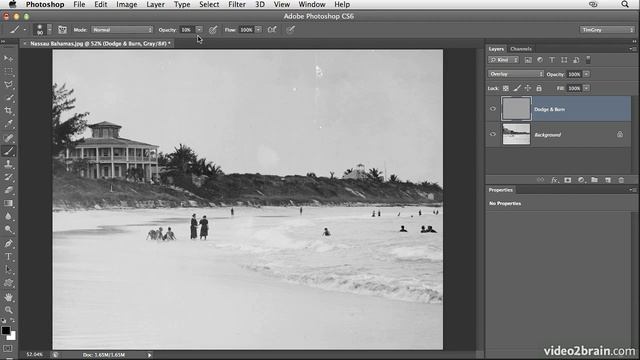Select the Zoom tool

[x=8, y=310]
